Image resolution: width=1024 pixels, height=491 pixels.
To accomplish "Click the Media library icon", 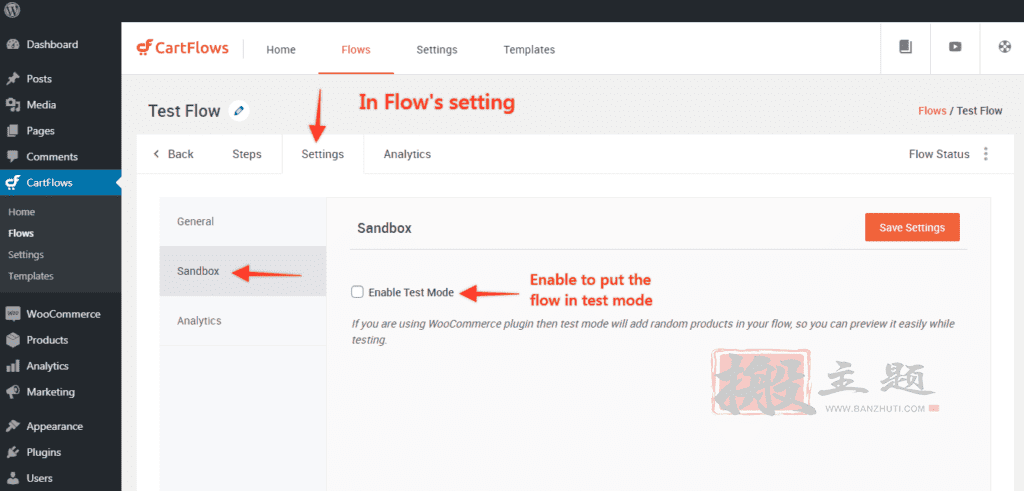I will [12, 105].
